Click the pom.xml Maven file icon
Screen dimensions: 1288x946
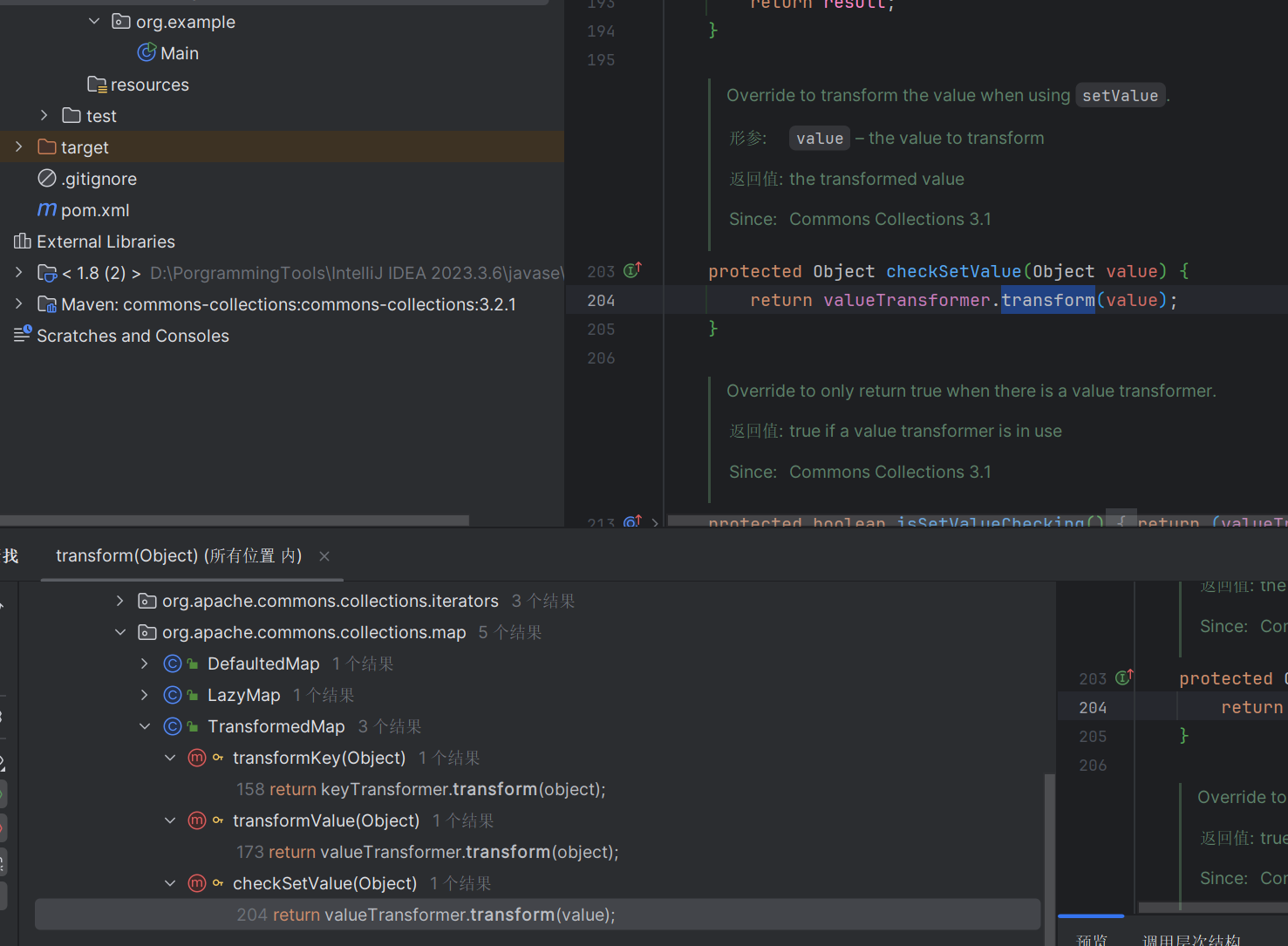coord(47,210)
